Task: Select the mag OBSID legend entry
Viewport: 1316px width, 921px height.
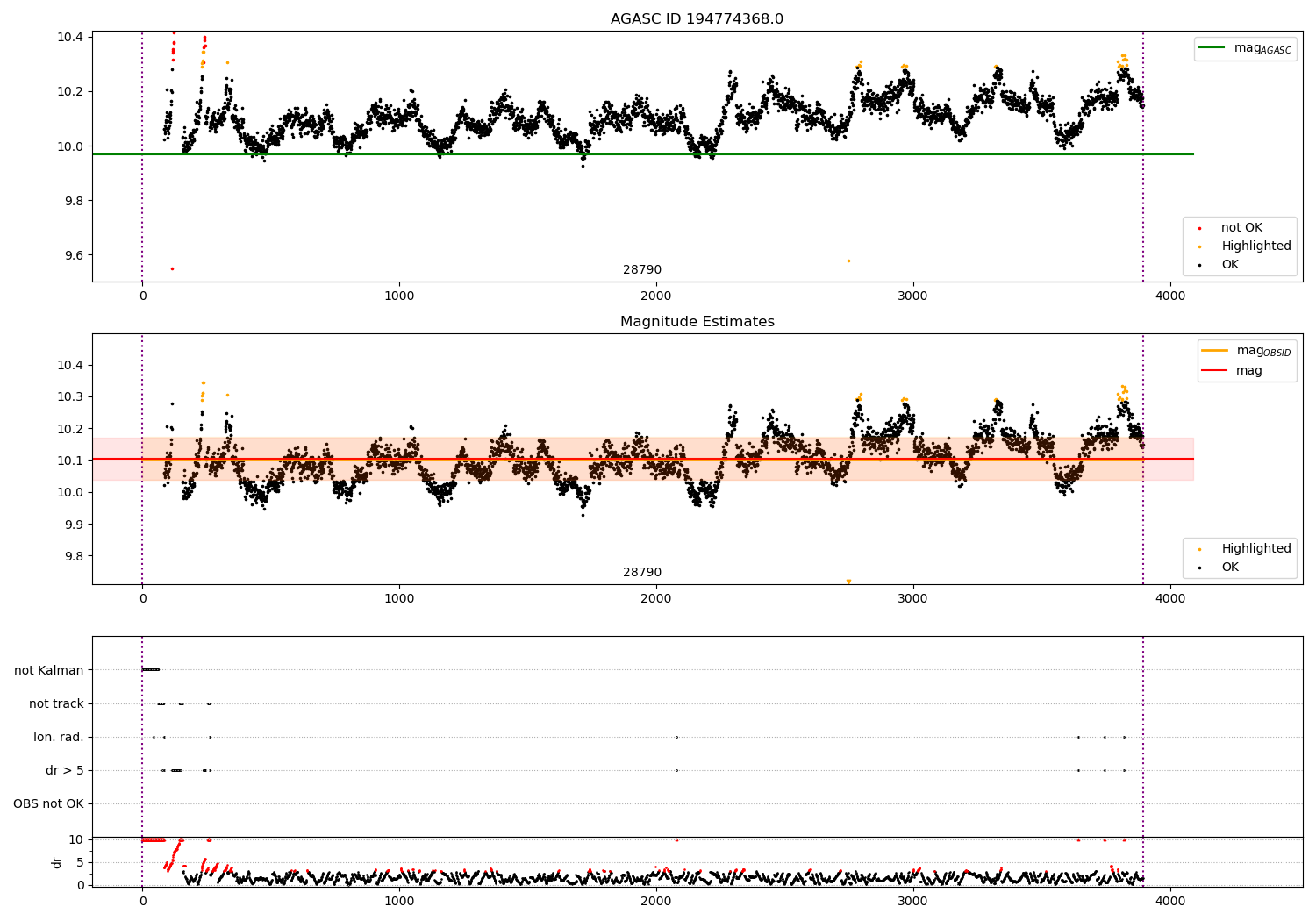Action: pos(1247,351)
